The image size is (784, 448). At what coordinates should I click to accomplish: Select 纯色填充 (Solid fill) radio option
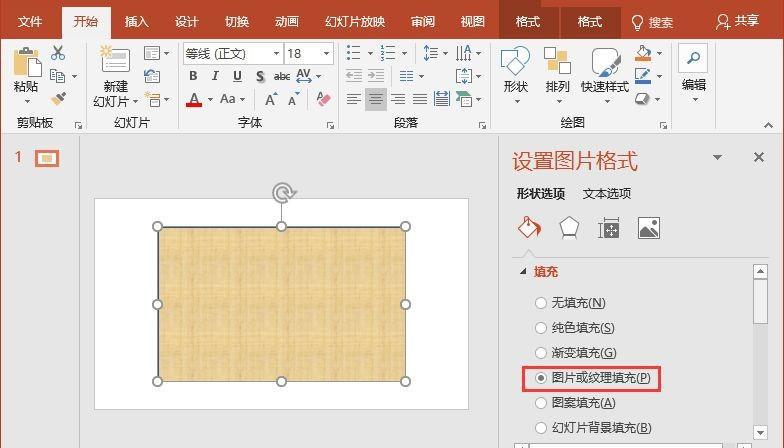[x=541, y=328]
